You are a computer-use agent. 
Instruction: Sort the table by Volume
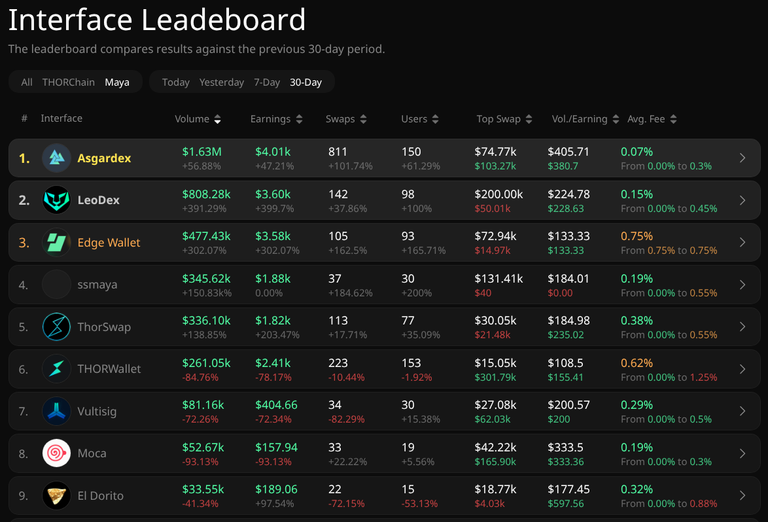click(x=198, y=119)
